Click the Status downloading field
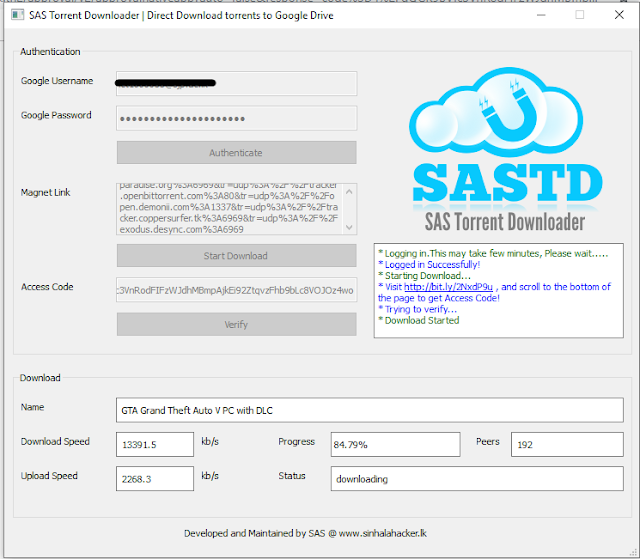 click(x=477, y=479)
